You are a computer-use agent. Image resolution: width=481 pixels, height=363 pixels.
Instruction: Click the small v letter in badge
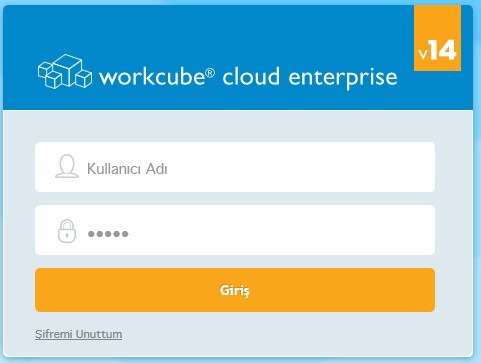click(x=423, y=54)
